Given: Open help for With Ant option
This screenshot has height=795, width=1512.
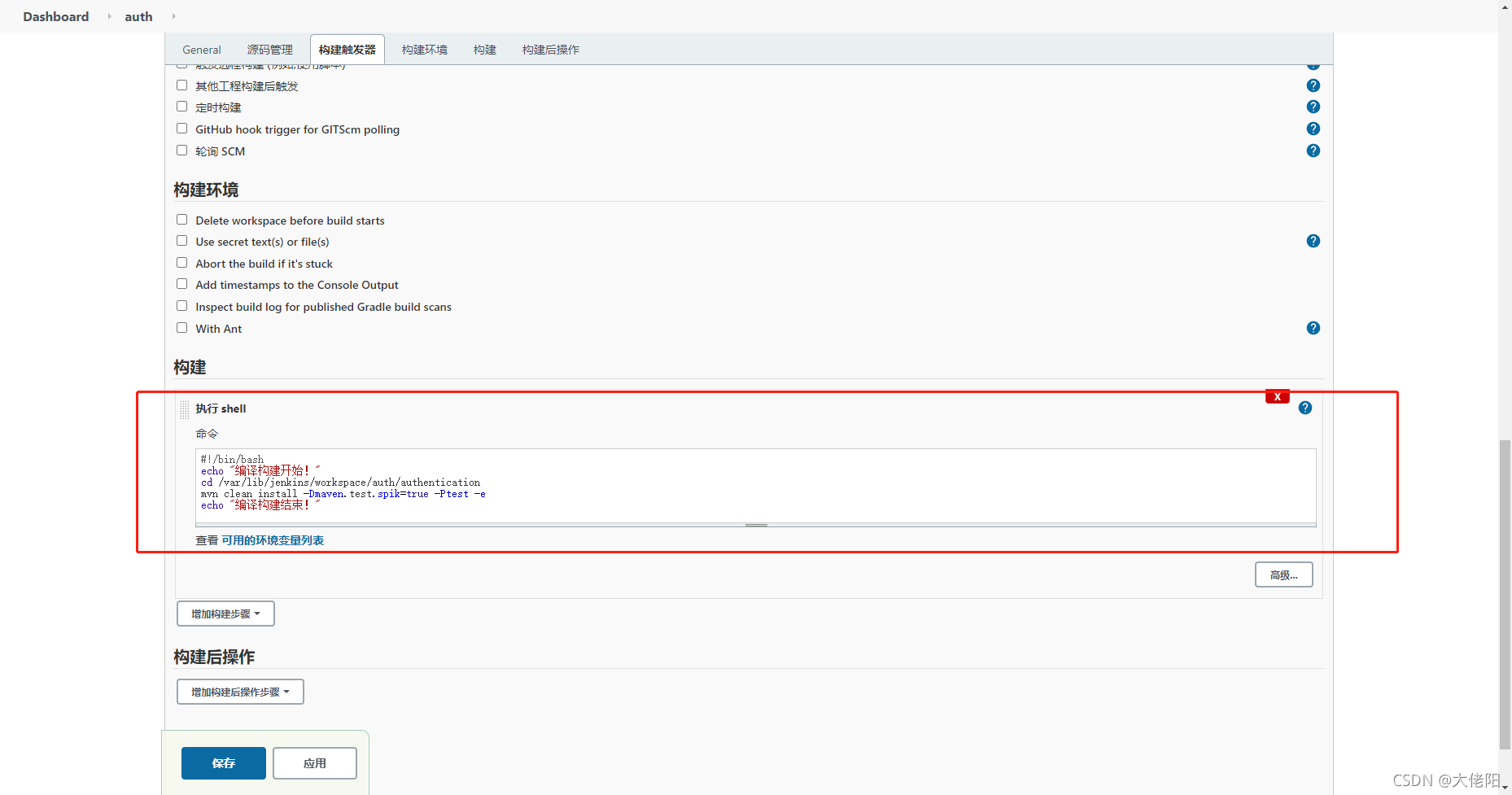Looking at the screenshot, I should (x=1313, y=328).
